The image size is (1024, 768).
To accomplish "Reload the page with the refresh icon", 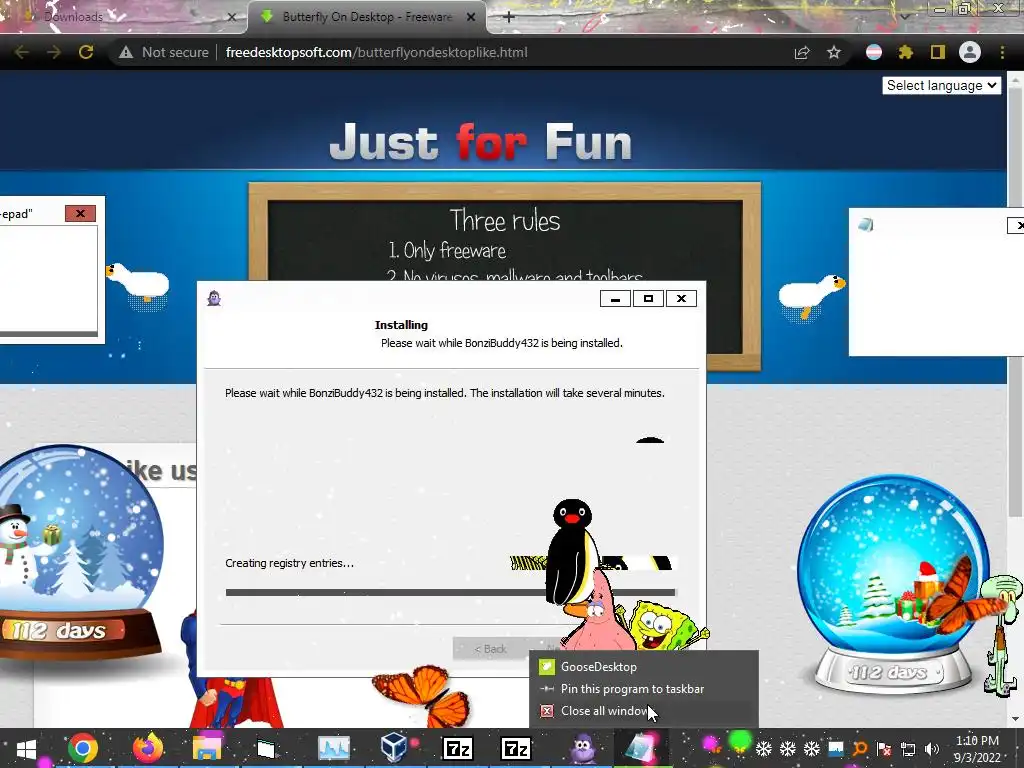I will [86, 52].
